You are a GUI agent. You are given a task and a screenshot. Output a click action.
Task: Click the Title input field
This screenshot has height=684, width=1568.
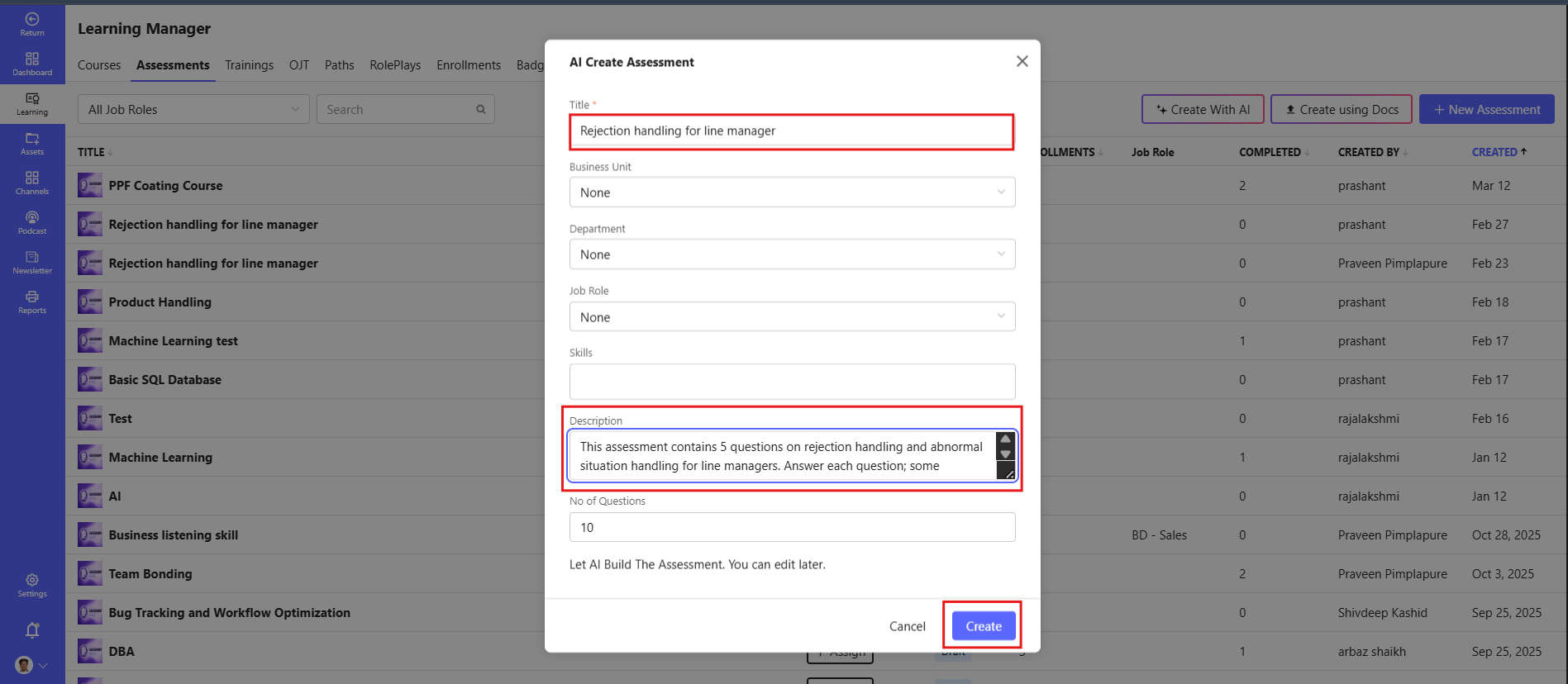[x=792, y=131]
